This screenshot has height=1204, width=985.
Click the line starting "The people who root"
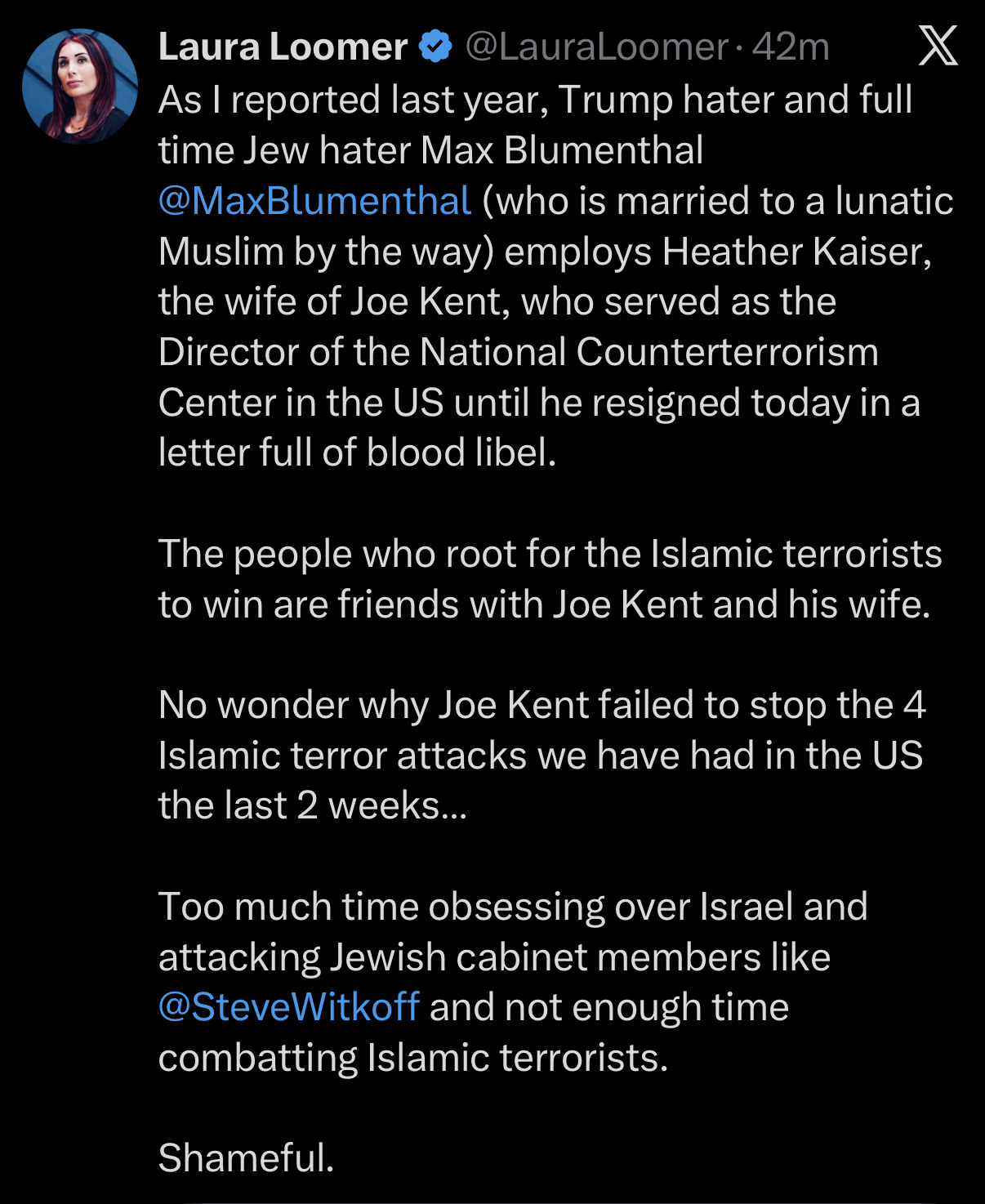[550, 554]
